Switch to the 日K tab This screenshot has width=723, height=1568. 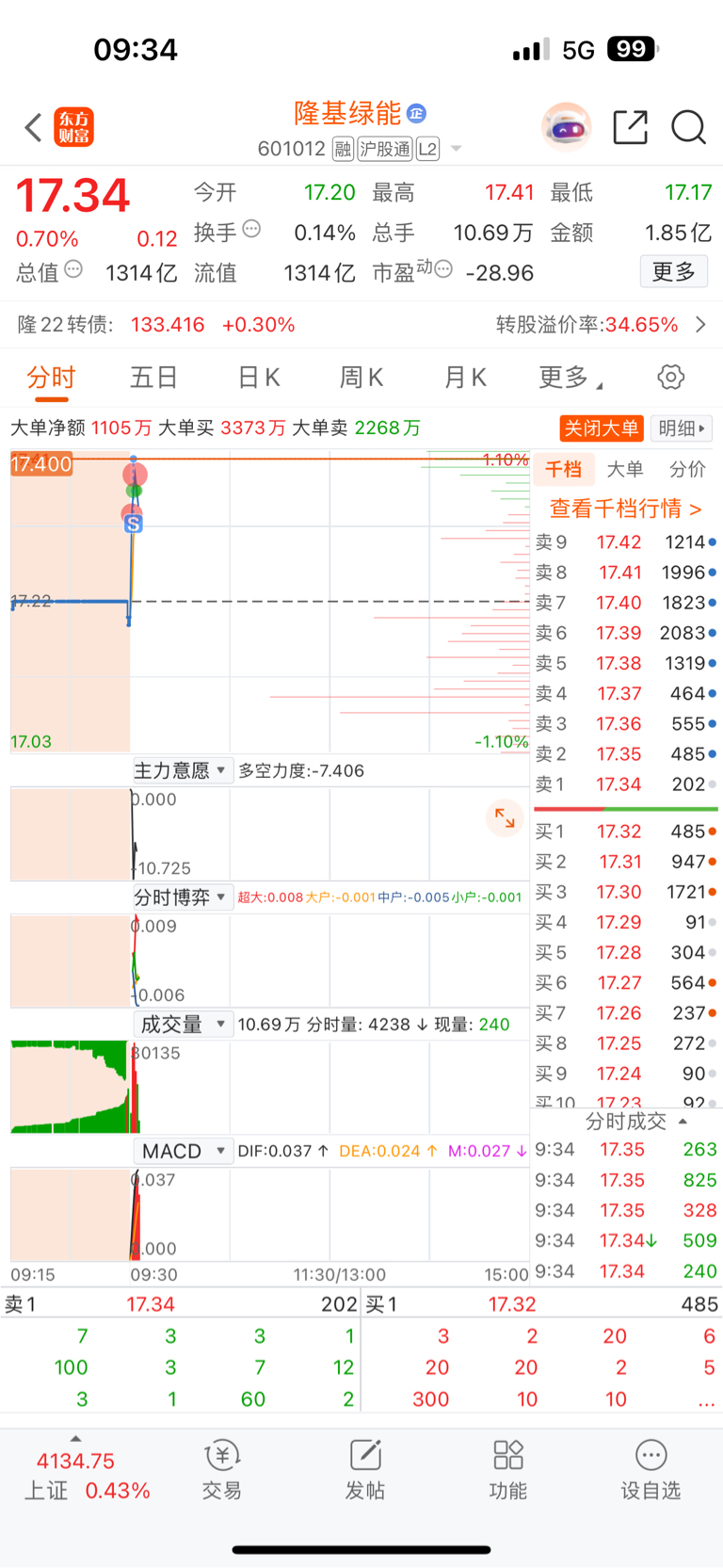pyautogui.click(x=259, y=378)
